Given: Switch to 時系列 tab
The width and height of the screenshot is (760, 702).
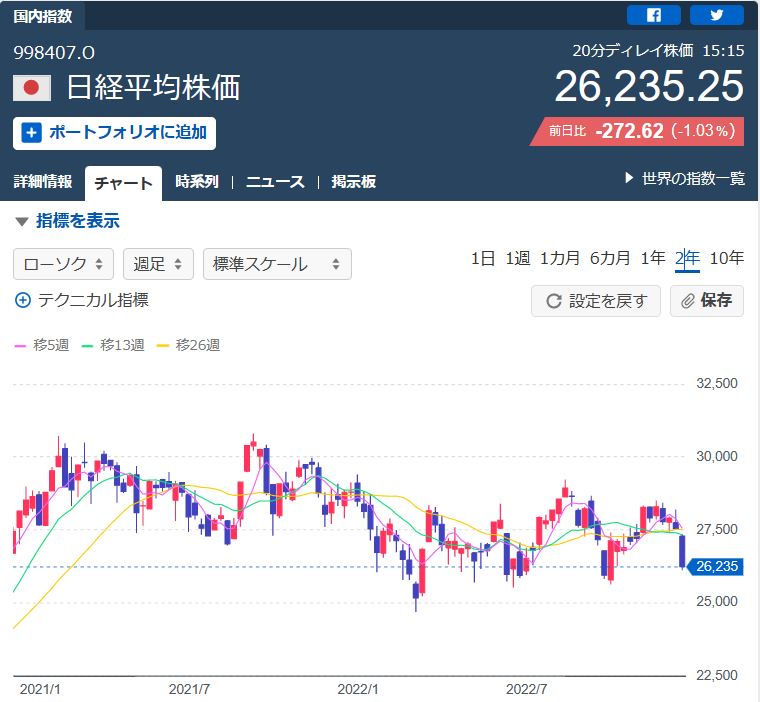Looking at the screenshot, I should tap(197, 182).
